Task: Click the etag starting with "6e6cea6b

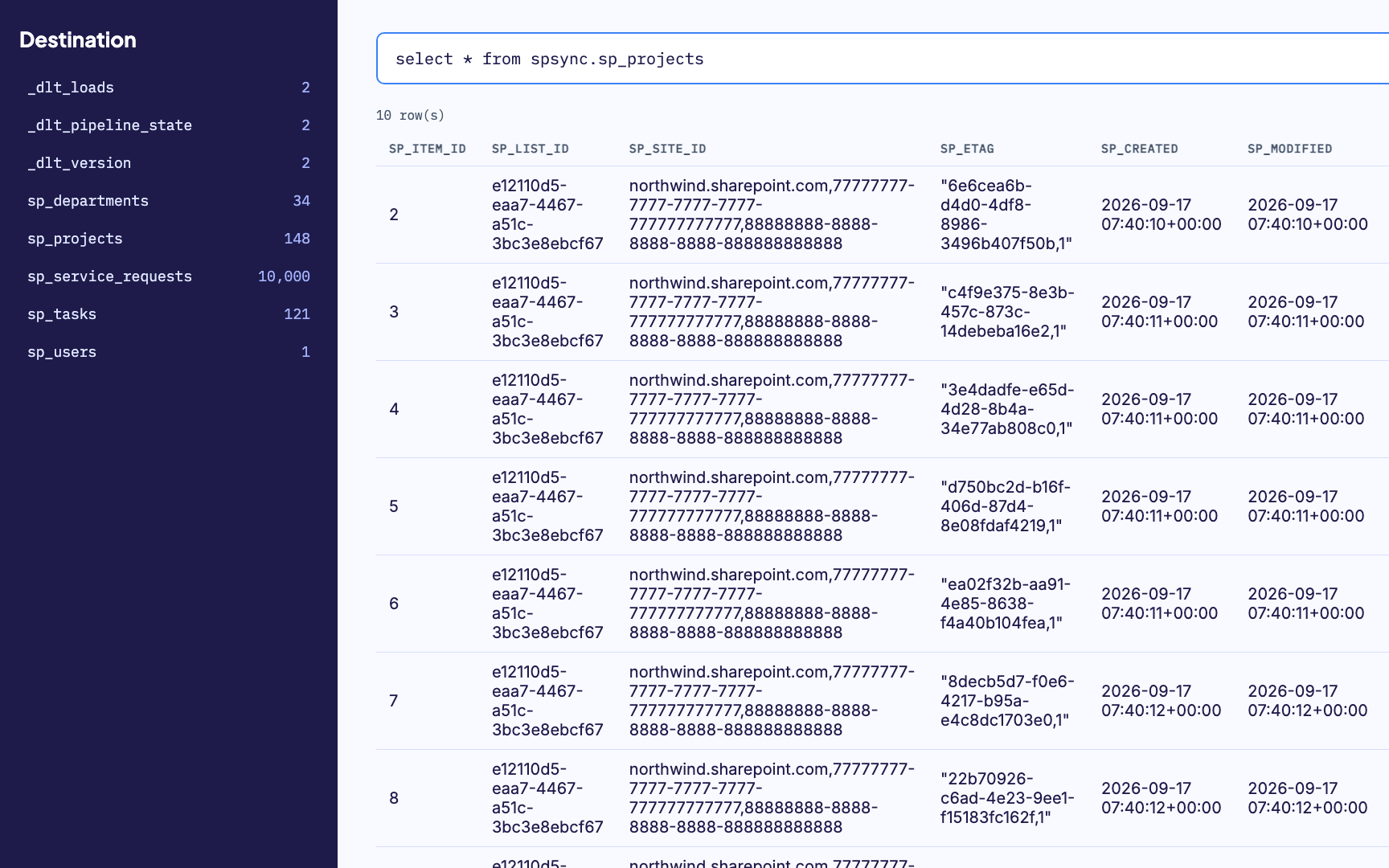Action: (1006, 215)
